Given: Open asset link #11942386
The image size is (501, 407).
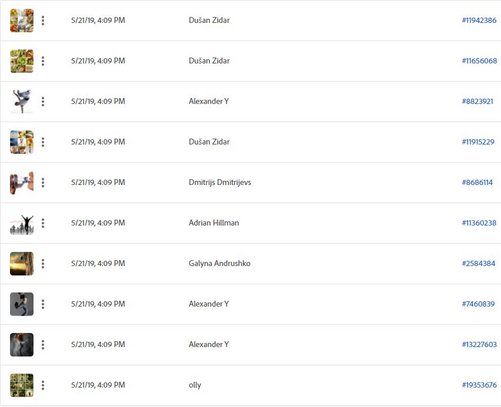Looking at the screenshot, I should [x=479, y=20].
